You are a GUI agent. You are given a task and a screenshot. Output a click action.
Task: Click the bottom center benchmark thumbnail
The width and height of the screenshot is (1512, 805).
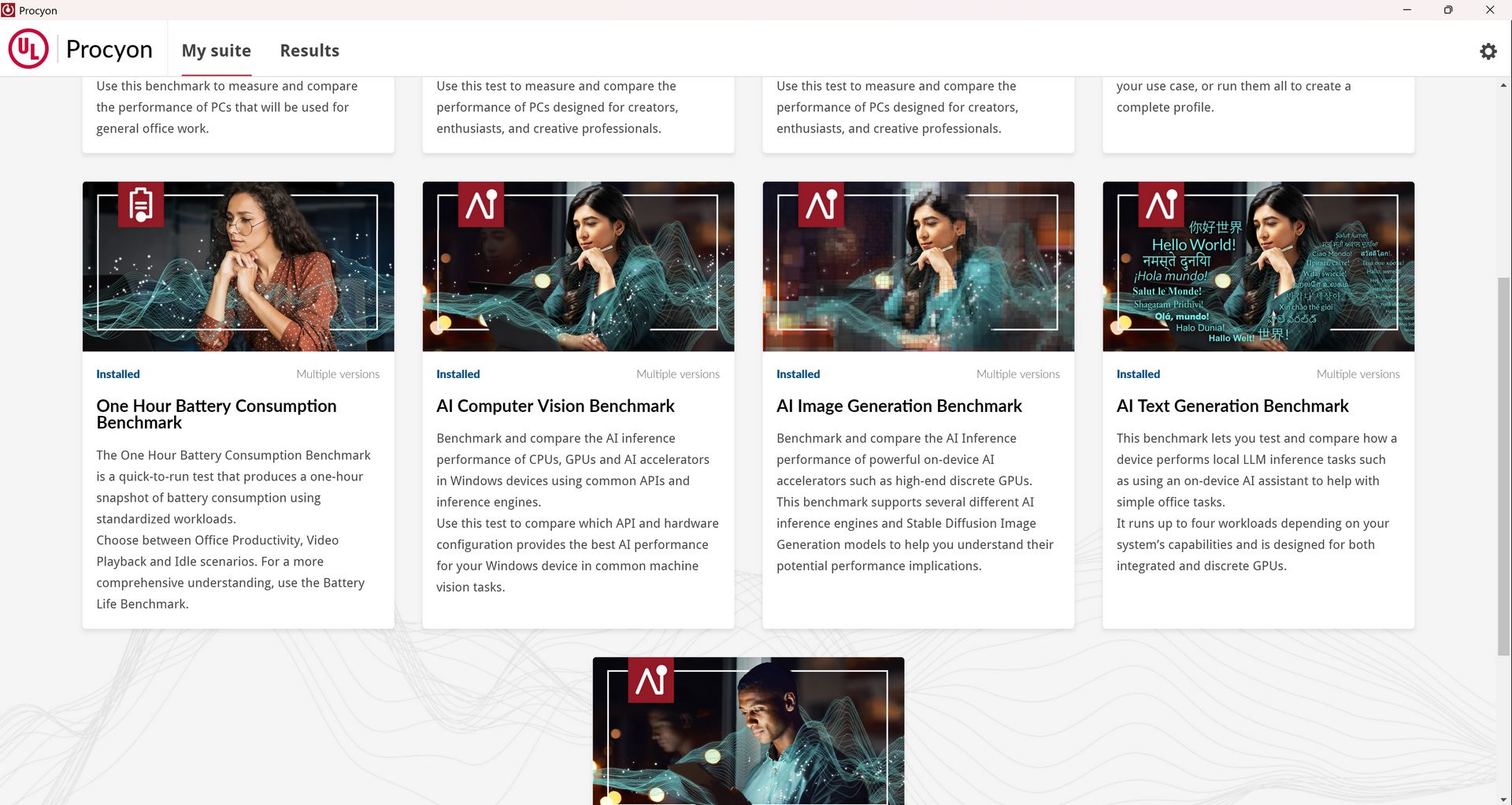(x=748, y=731)
